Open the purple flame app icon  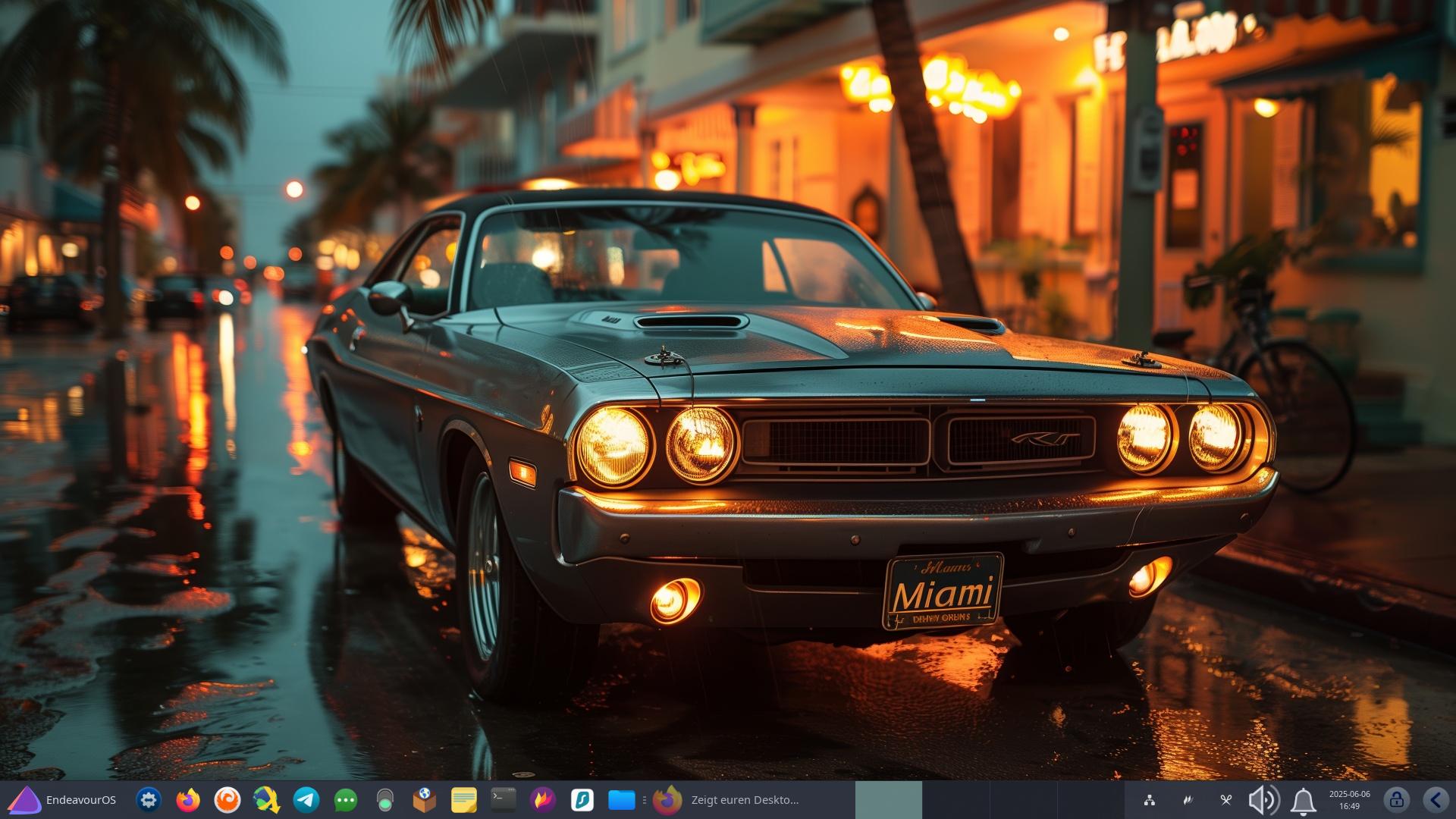click(543, 800)
